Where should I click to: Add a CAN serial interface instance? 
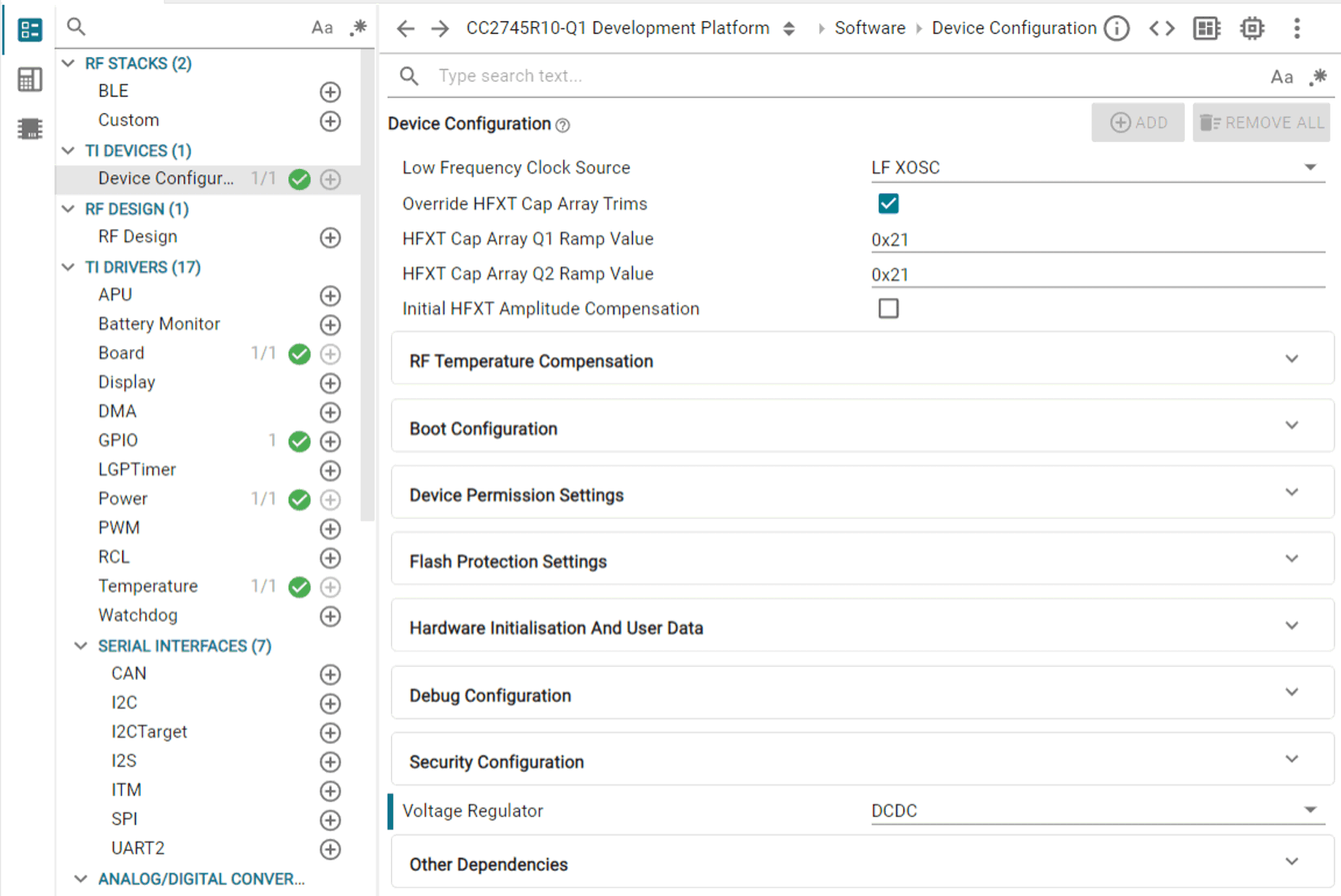tap(330, 674)
